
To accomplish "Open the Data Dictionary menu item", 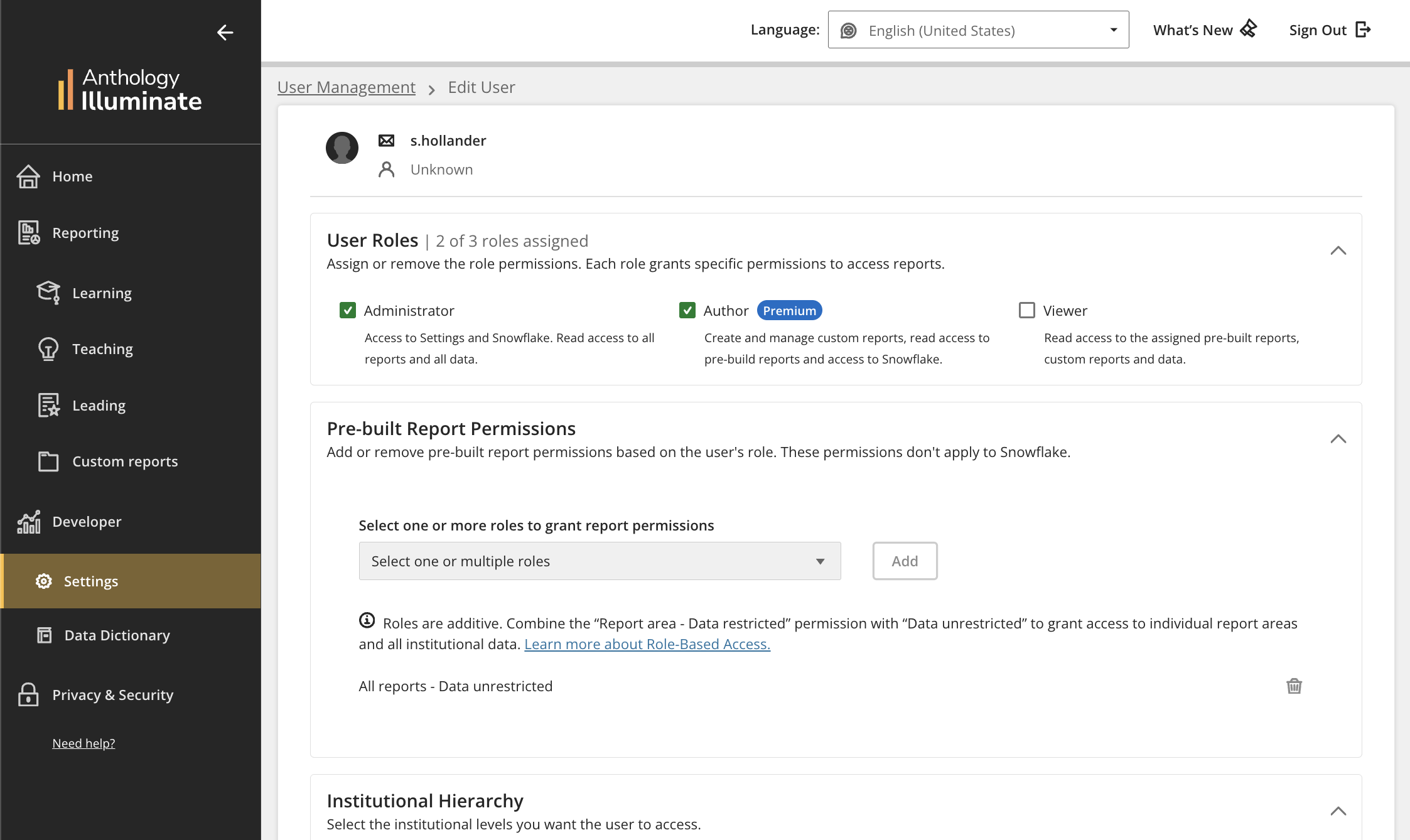I will (x=117, y=635).
